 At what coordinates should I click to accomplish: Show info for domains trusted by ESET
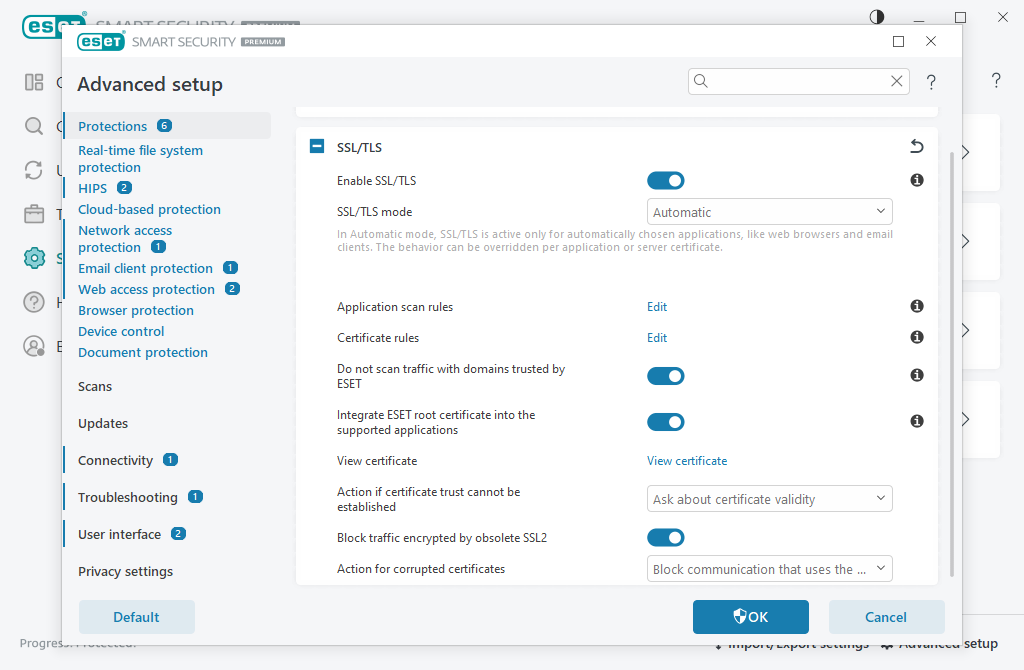917,375
